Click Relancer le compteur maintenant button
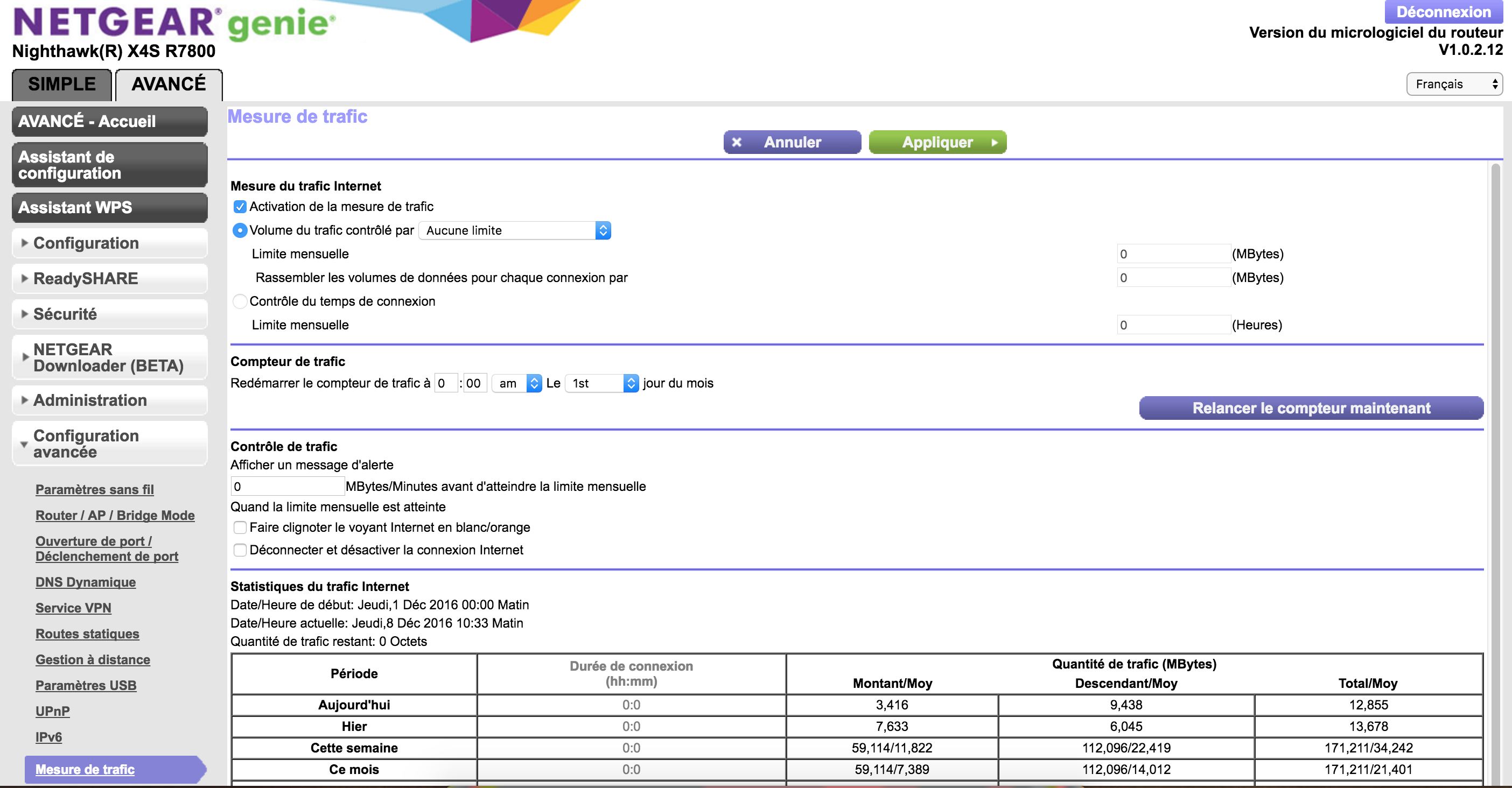 click(x=1311, y=409)
